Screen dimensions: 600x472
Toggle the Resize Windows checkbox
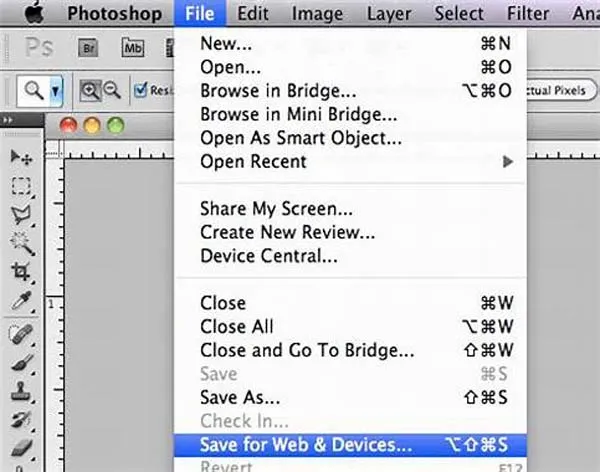click(x=141, y=90)
